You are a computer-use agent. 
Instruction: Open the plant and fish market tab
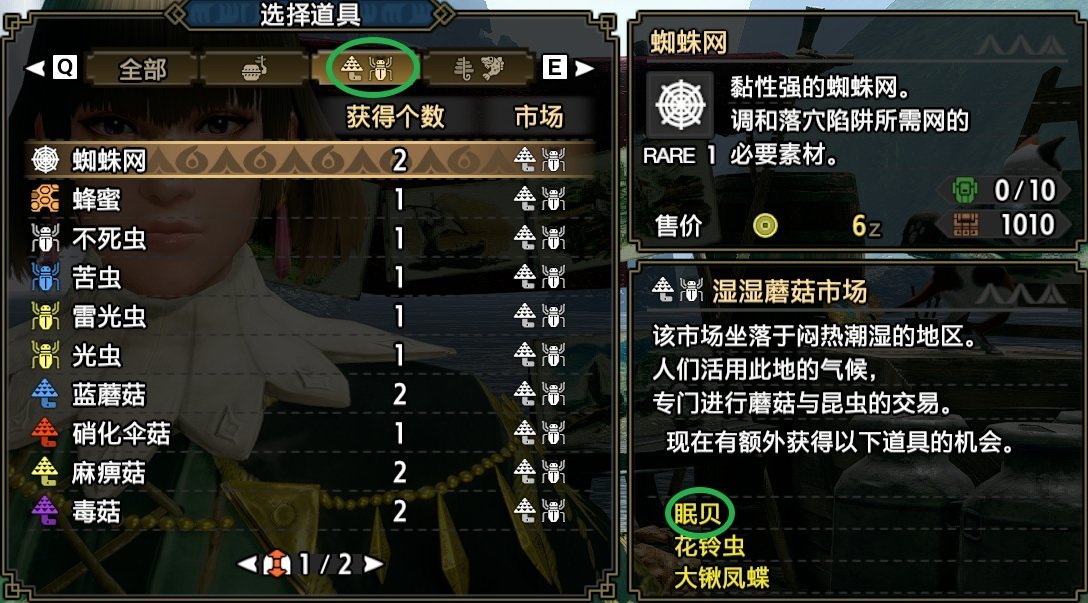pyautogui.click(x=478, y=68)
